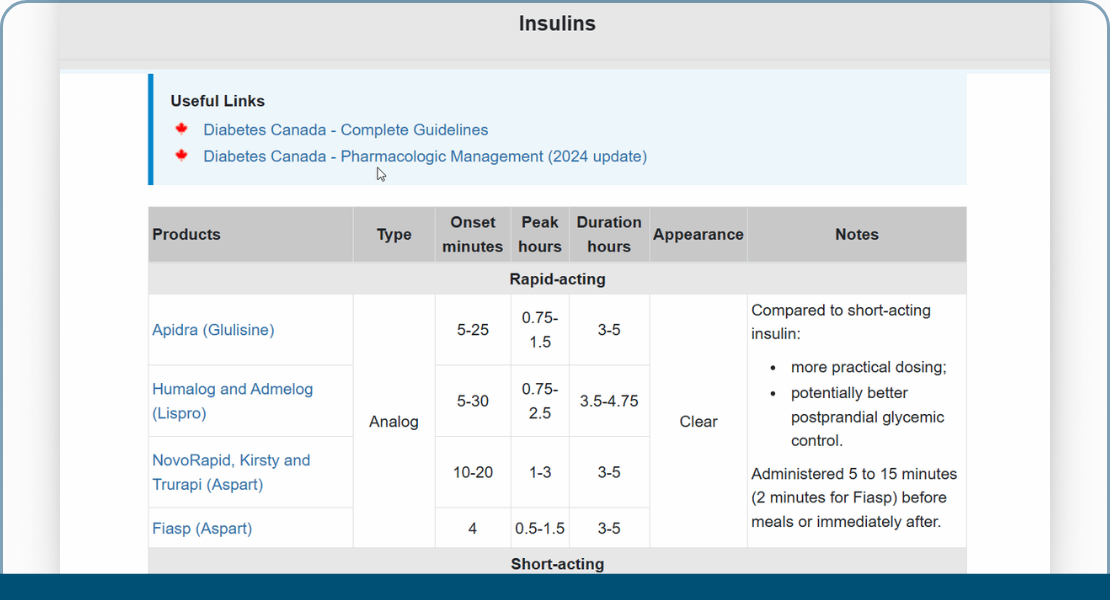Click the Onset minutes column header
Screen dimensions: 1110x600
point(473,234)
